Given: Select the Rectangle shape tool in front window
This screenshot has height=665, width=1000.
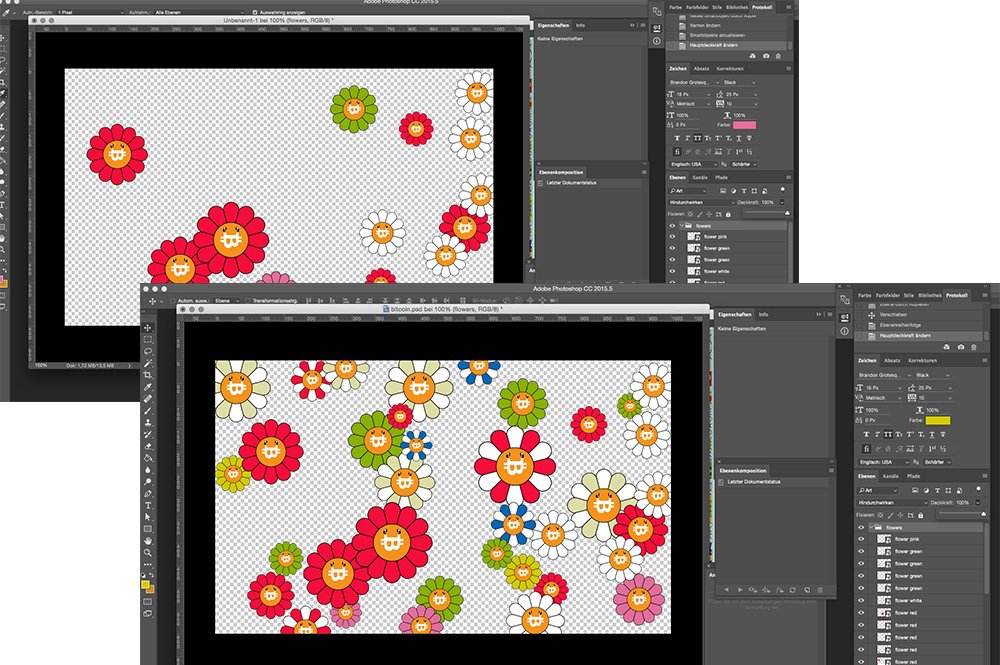Looking at the screenshot, I should click(148, 529).
